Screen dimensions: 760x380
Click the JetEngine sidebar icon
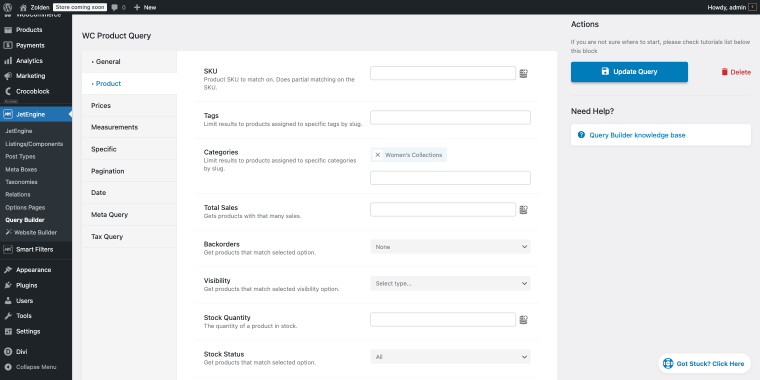[8, 114]
